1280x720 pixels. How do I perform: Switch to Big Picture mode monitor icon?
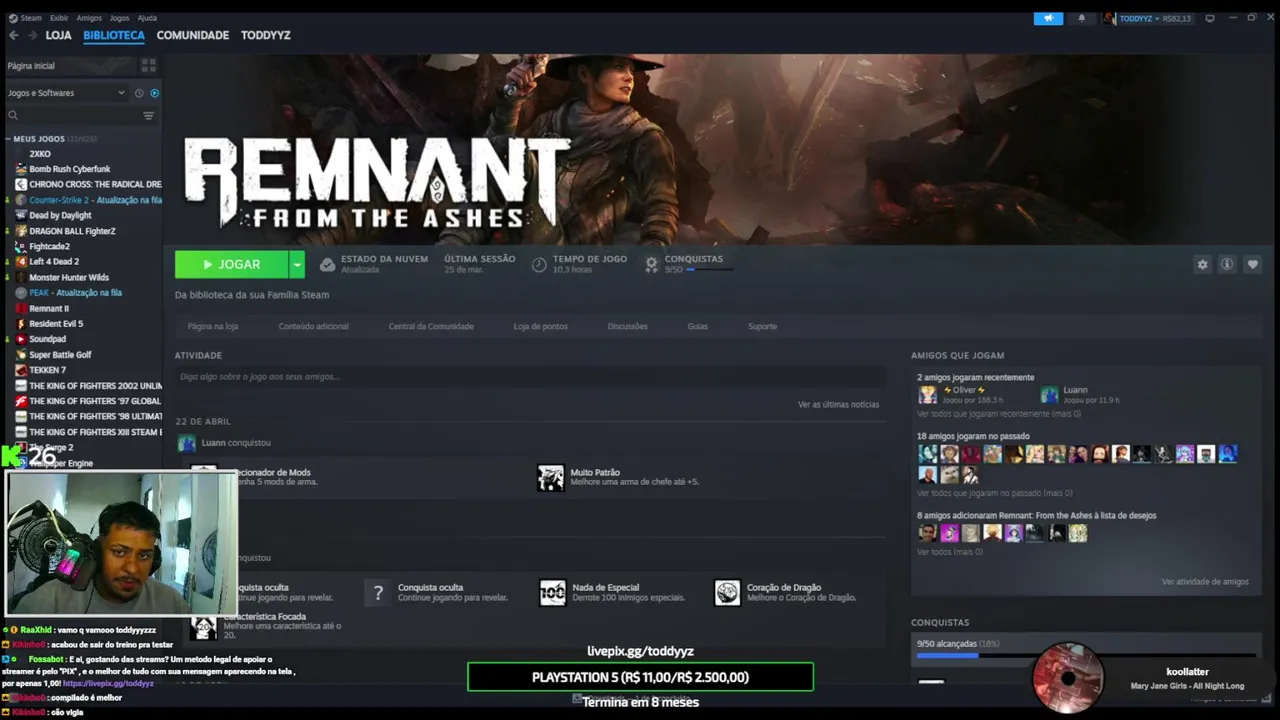(x=1210, y=18)
